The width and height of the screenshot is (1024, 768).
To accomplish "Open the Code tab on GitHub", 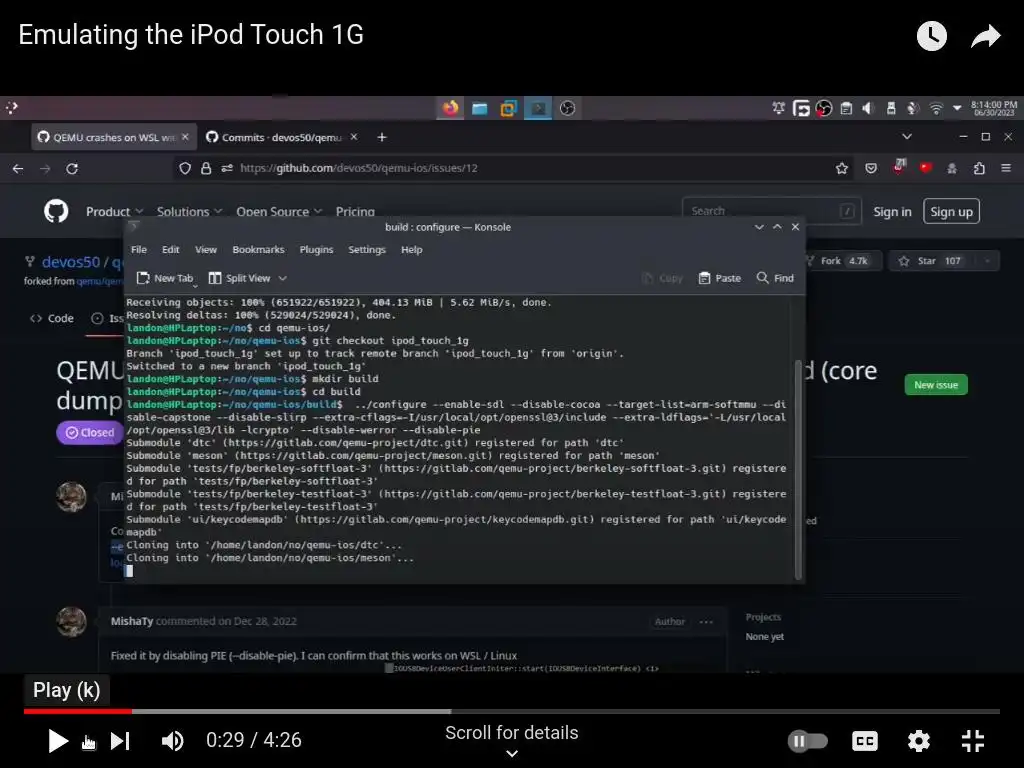I will point(52,318).
